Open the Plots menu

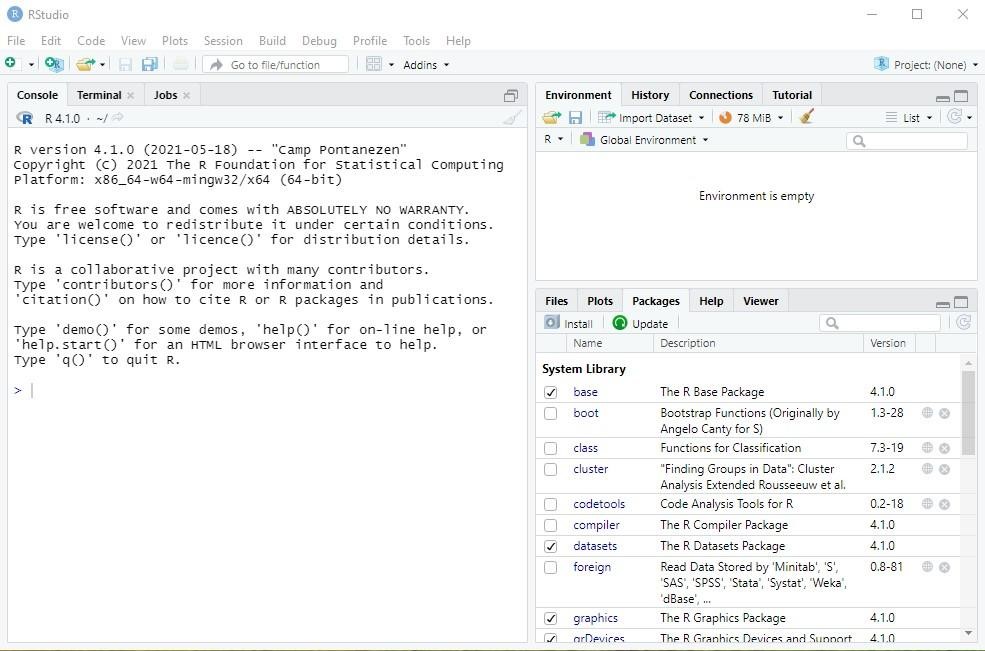[x=175, y=41]
